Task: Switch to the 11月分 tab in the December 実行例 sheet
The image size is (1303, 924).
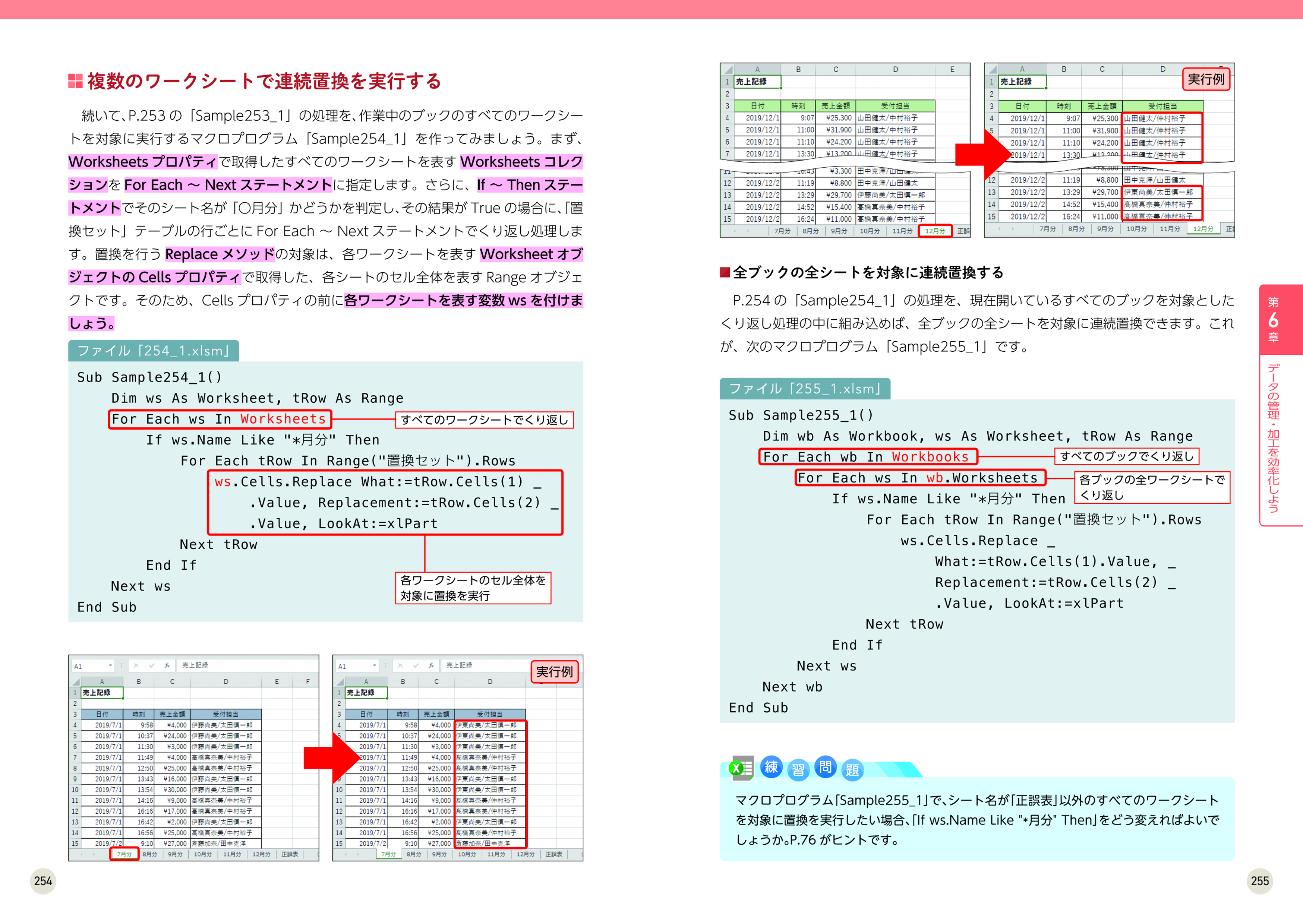Action: [x=1170, y=229]
